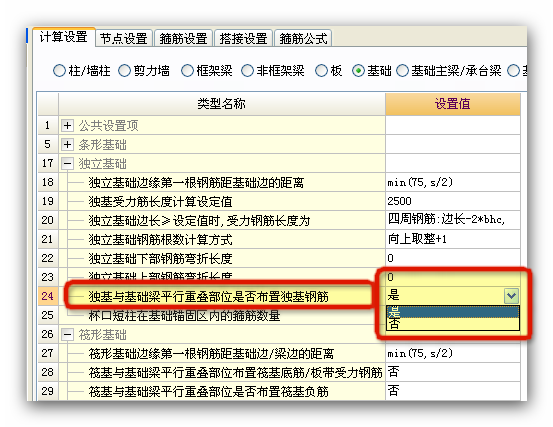Click the 类型名称 column header
The width and height of the screenshot is (553, 427).
tap(221, 104)
